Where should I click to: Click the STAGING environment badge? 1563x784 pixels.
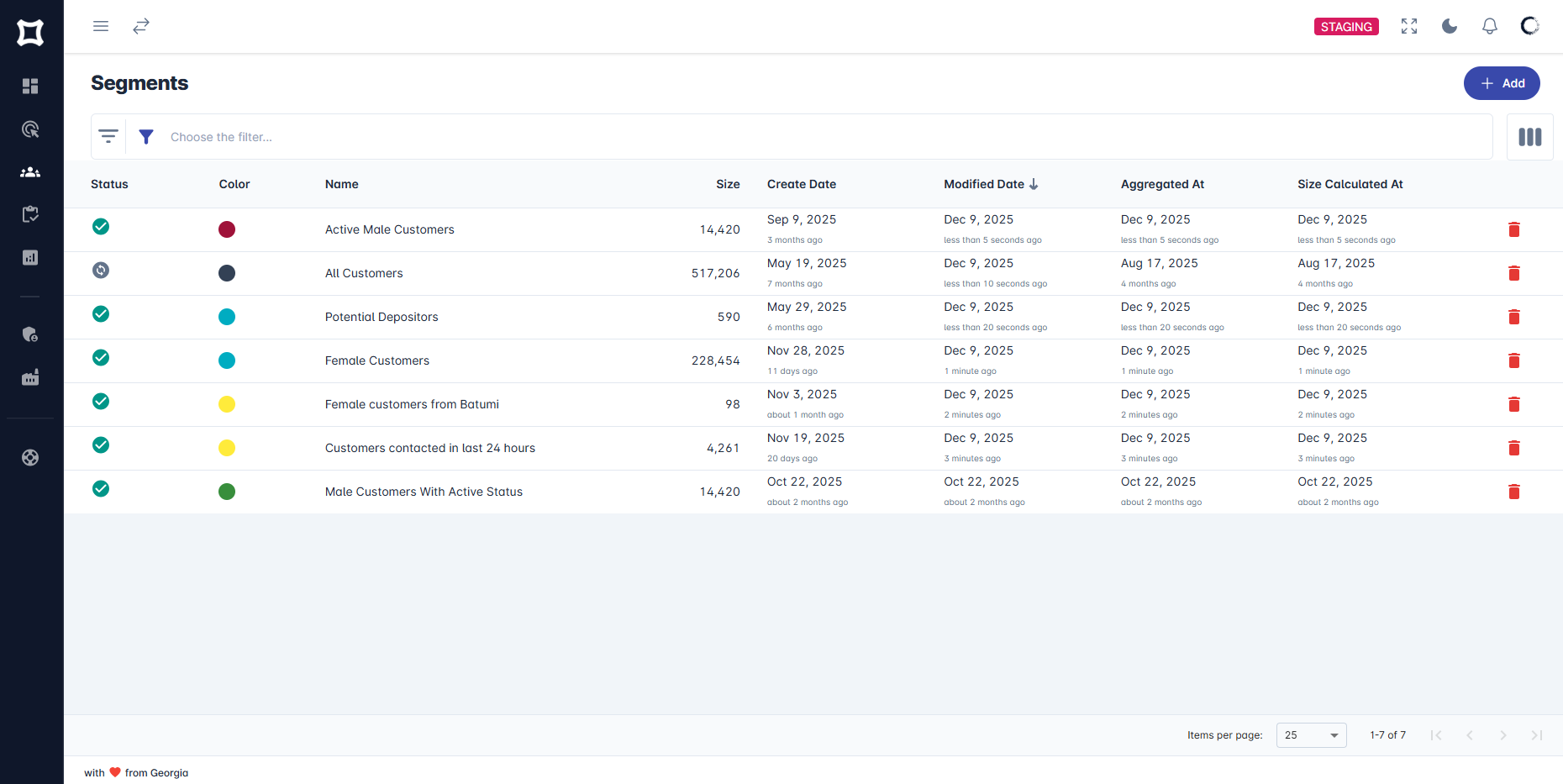[x=1345, y=26]
